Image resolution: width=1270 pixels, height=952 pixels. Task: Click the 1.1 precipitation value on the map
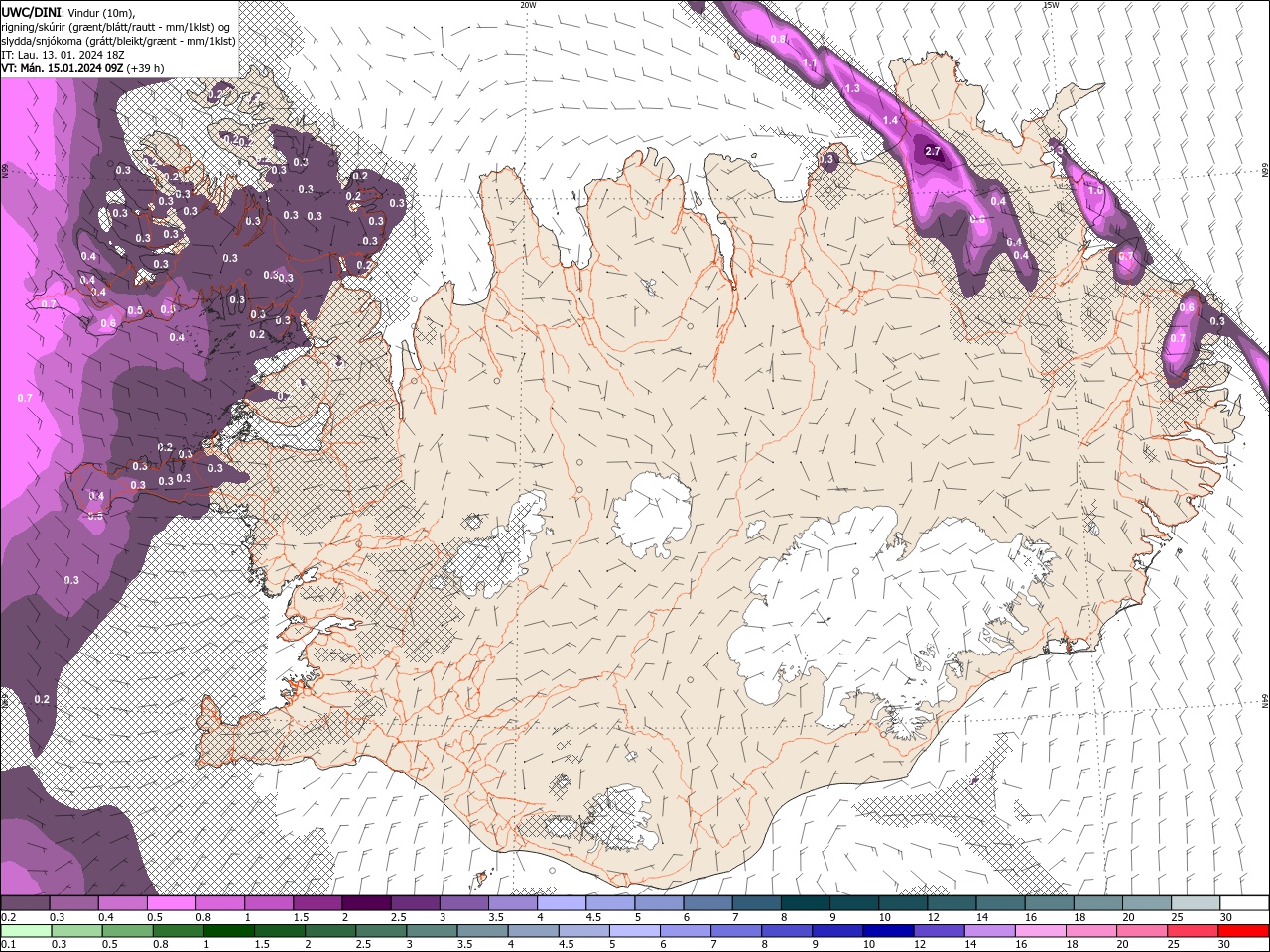810,63
